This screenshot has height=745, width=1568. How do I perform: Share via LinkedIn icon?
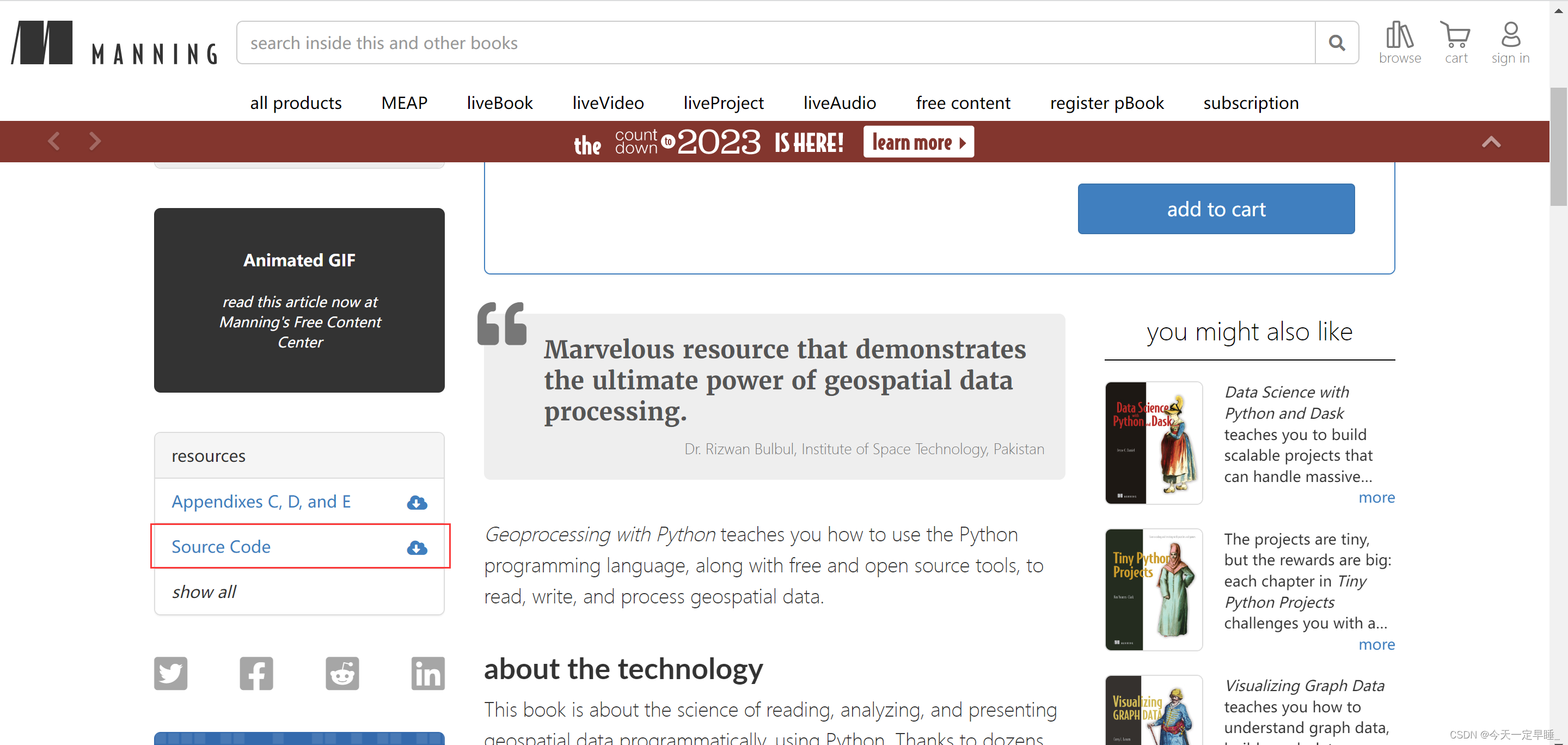pyautogui.click(x=427, y=673)
